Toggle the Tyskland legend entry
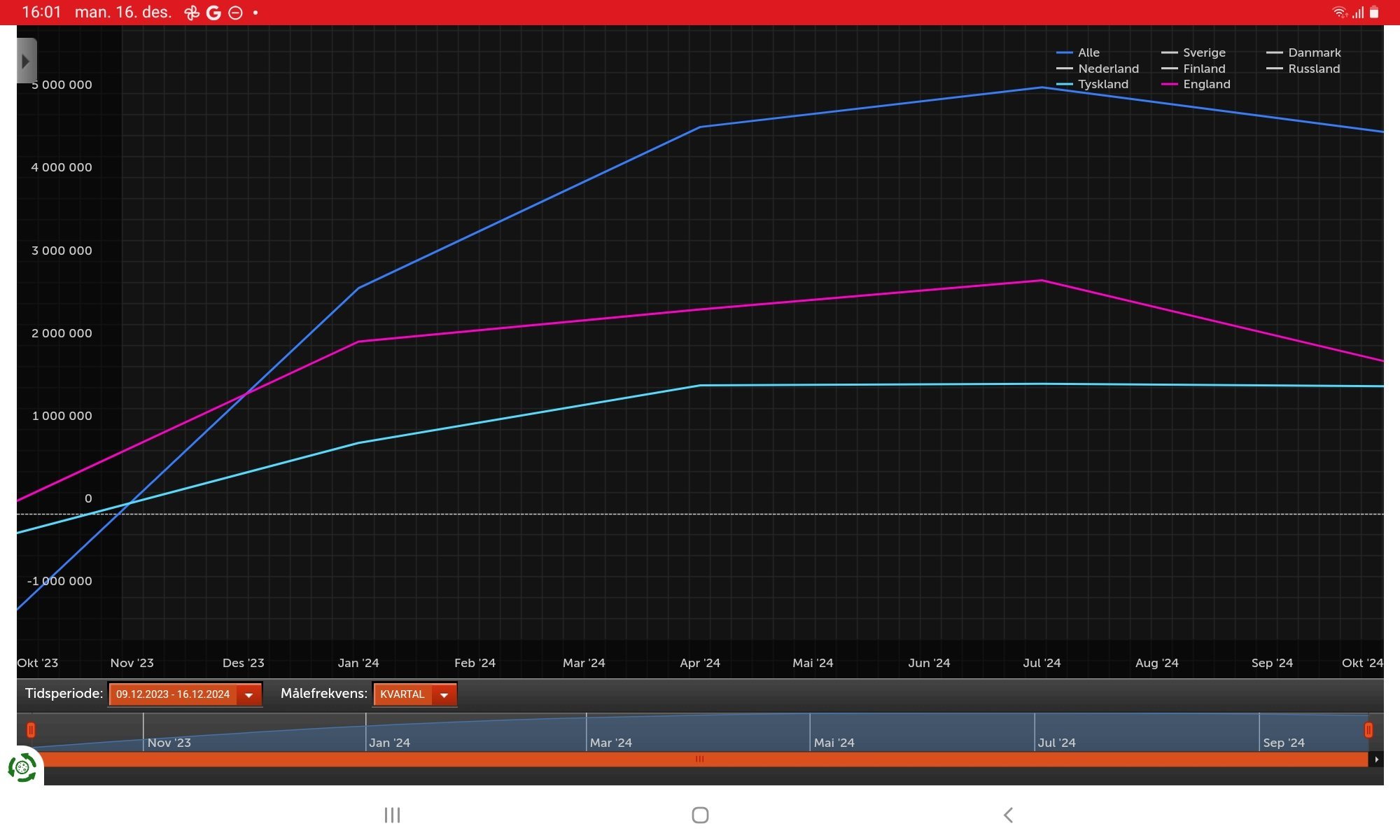 (1092, 84)
